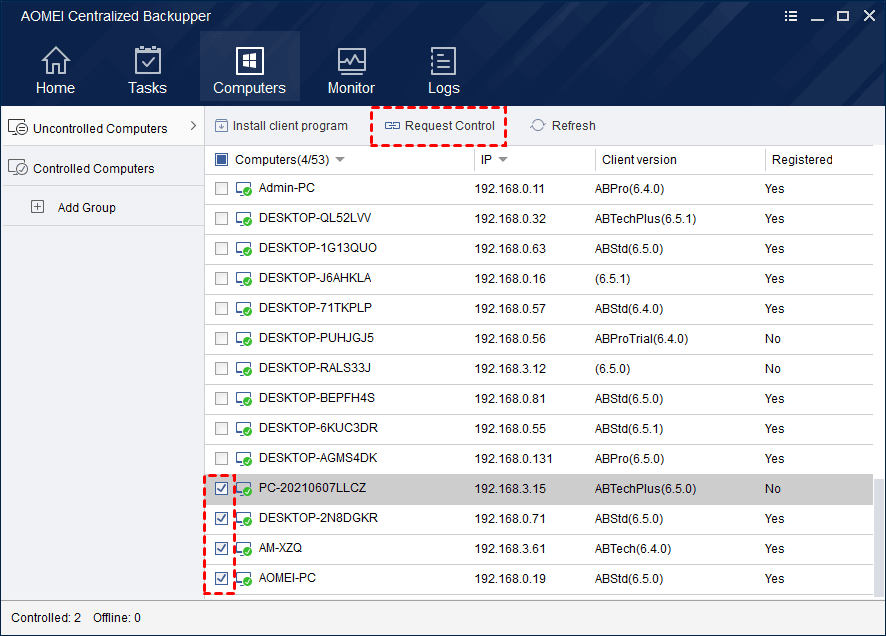Open the Computers column dropdown arrow

pyautogui.click(x=340, y=160)
